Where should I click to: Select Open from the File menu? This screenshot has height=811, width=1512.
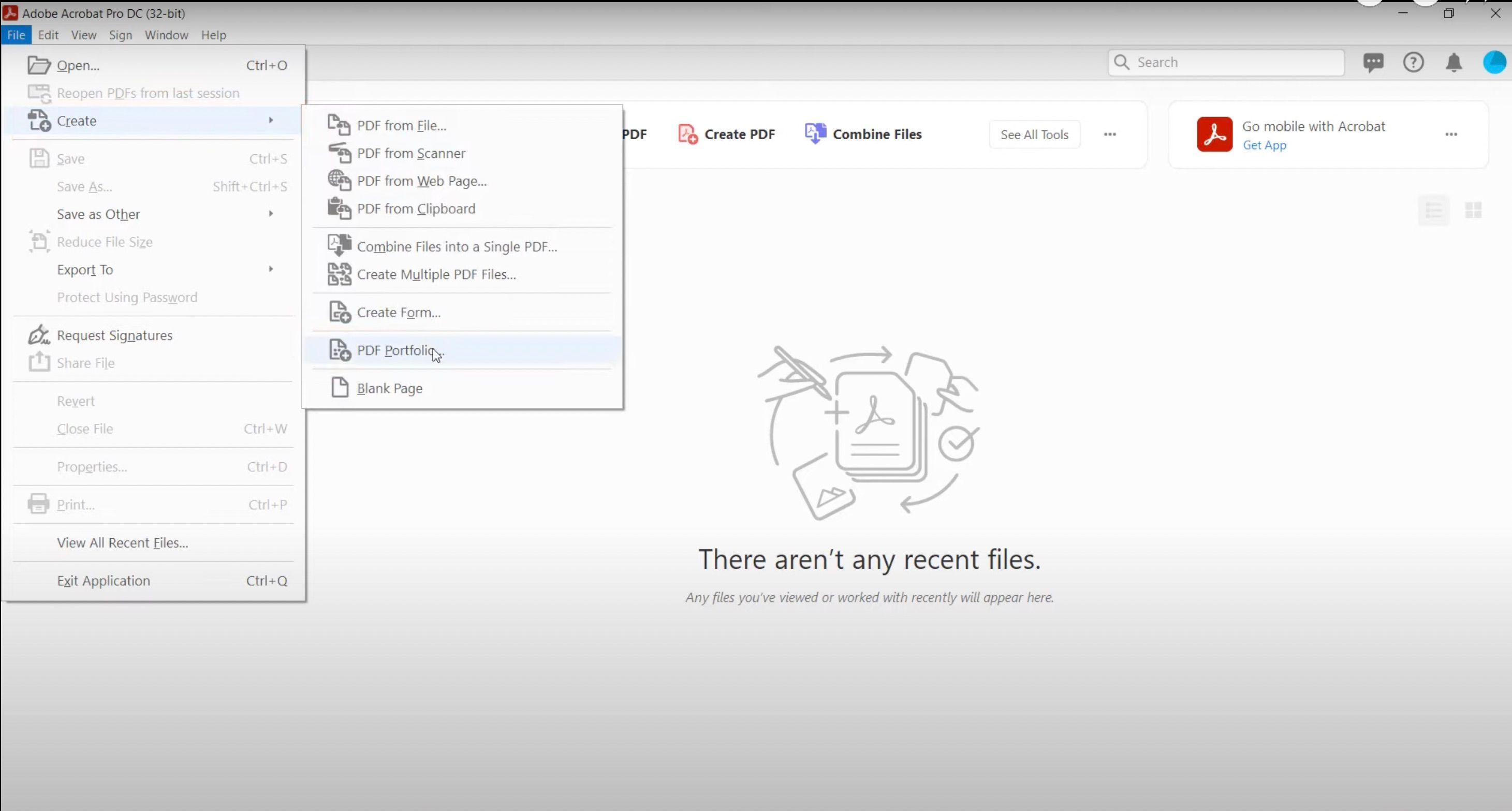click(78, 65)
